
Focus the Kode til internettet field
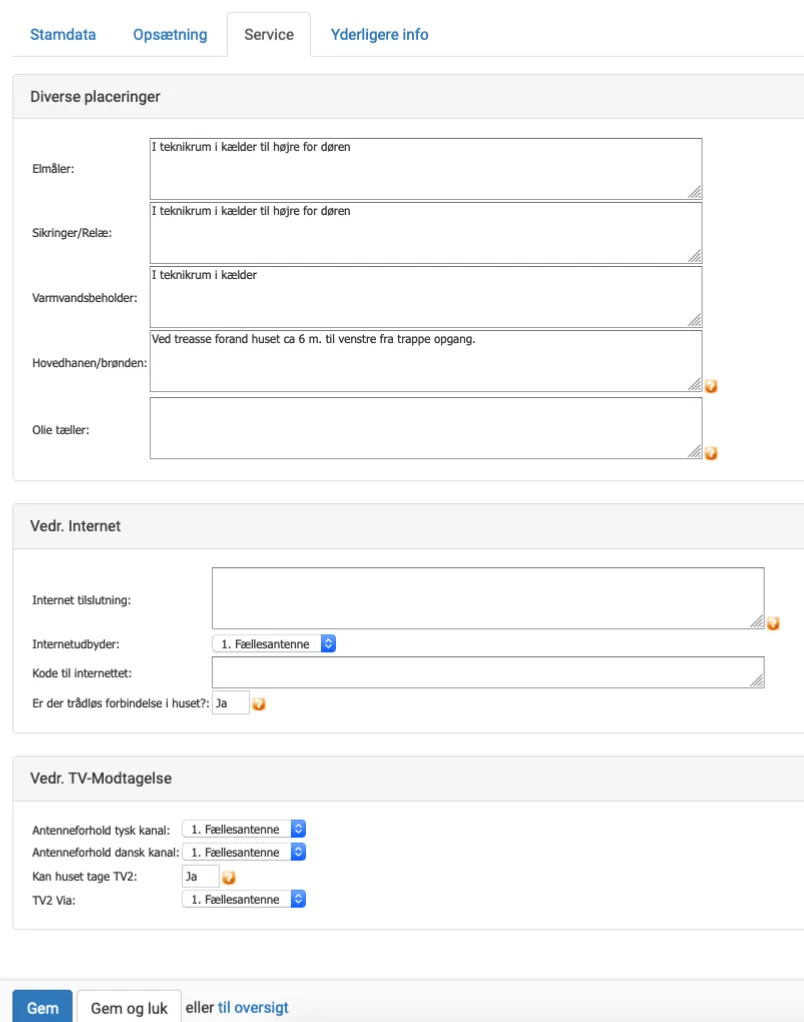pyautogui.click(x=487, y=672)
